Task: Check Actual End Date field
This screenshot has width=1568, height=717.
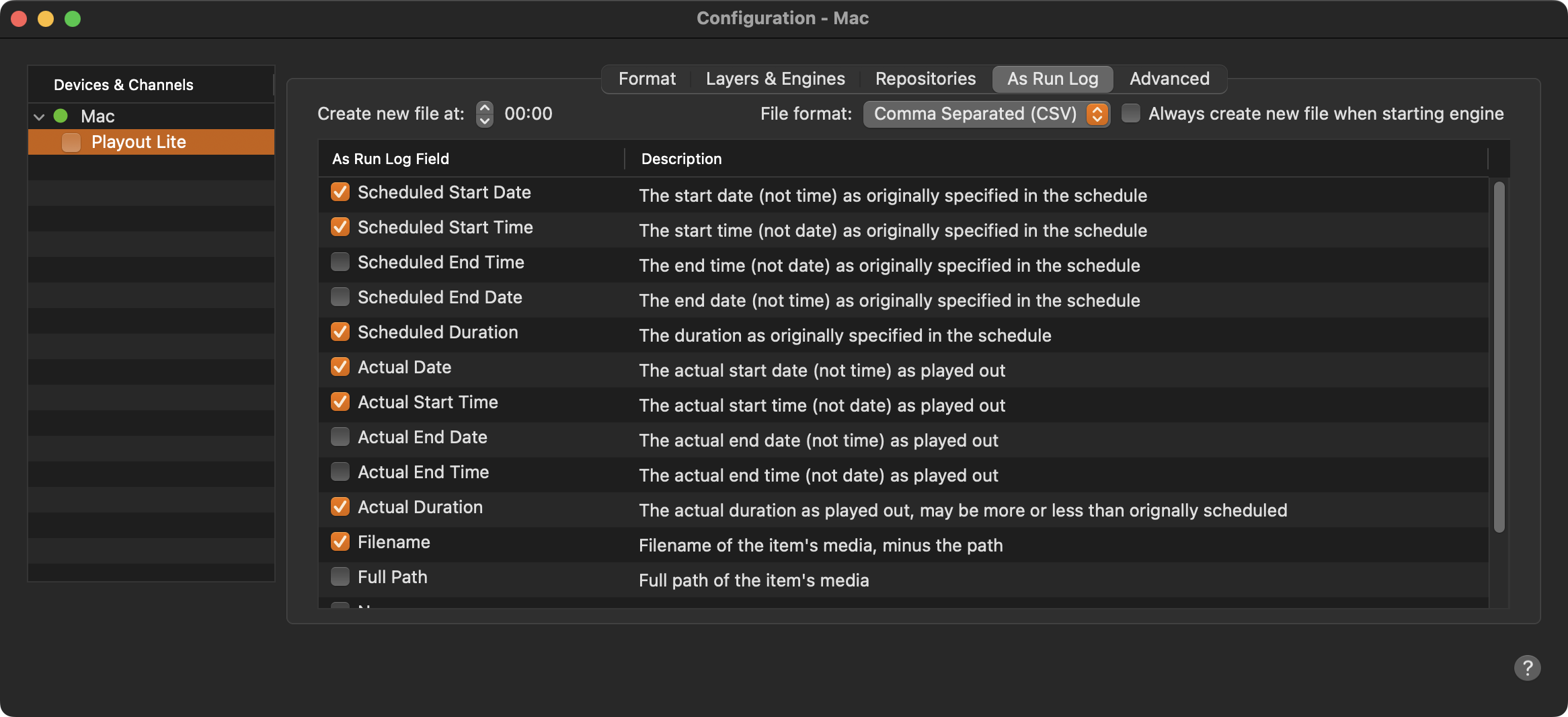Action: 340,437
